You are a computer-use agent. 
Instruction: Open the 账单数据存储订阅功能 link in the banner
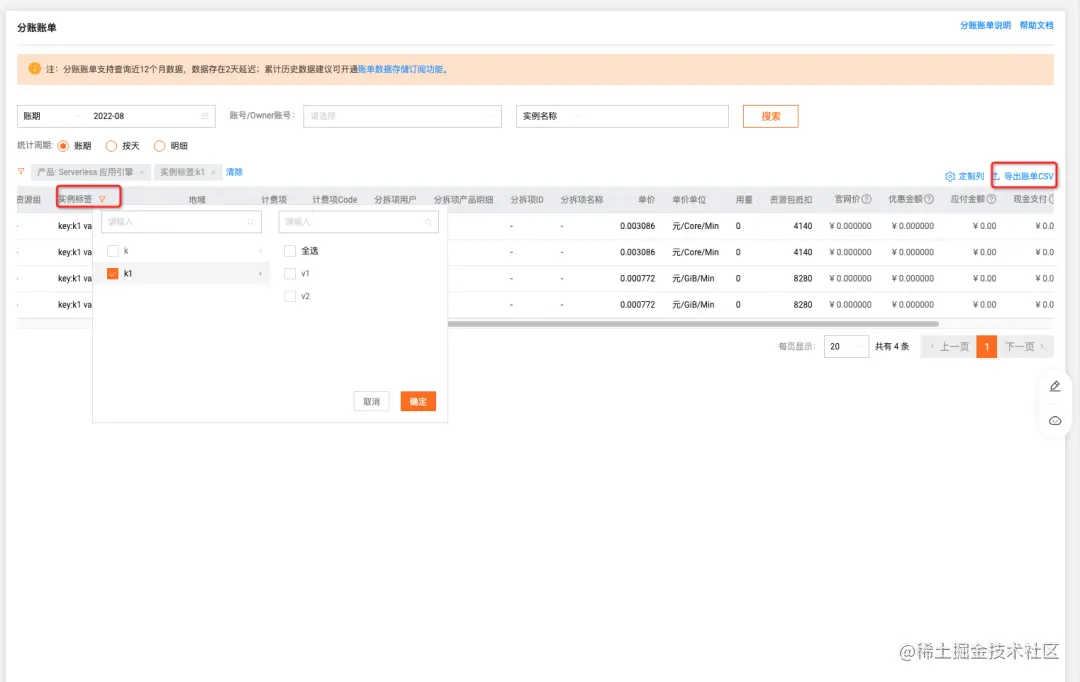point(401,69)
